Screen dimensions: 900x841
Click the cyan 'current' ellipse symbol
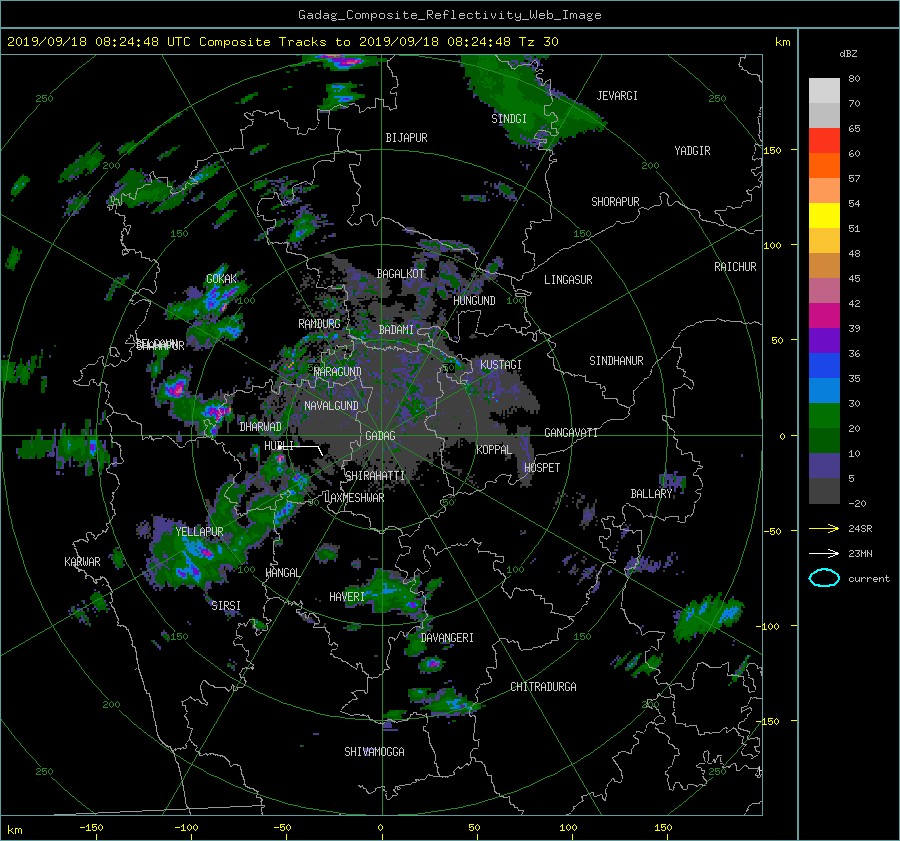pyautogui.click(x=824, y=578)
